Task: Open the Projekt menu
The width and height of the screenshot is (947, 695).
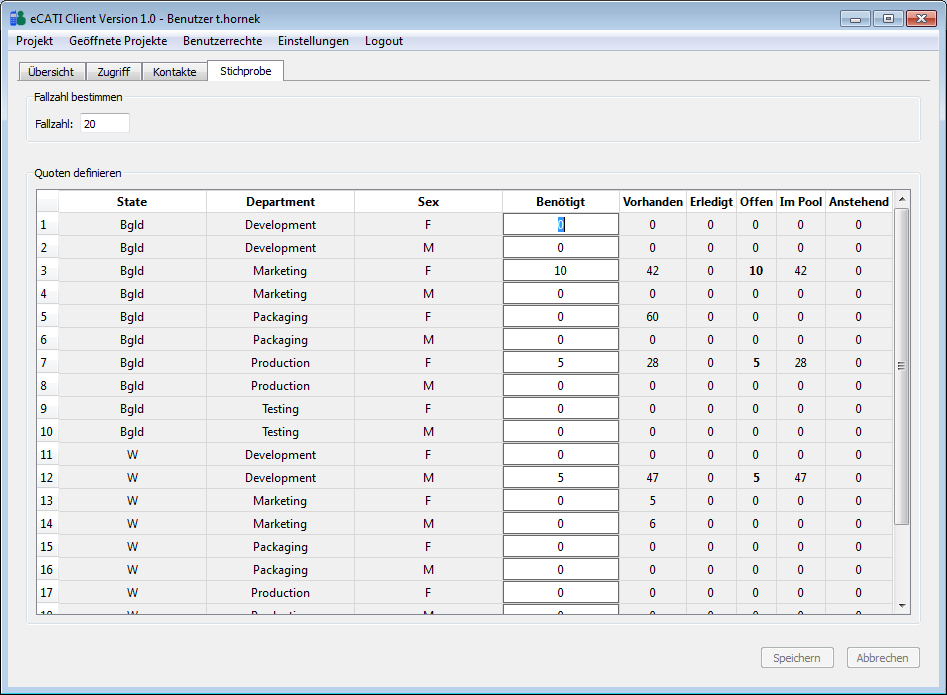Action: tap(35, 41)
